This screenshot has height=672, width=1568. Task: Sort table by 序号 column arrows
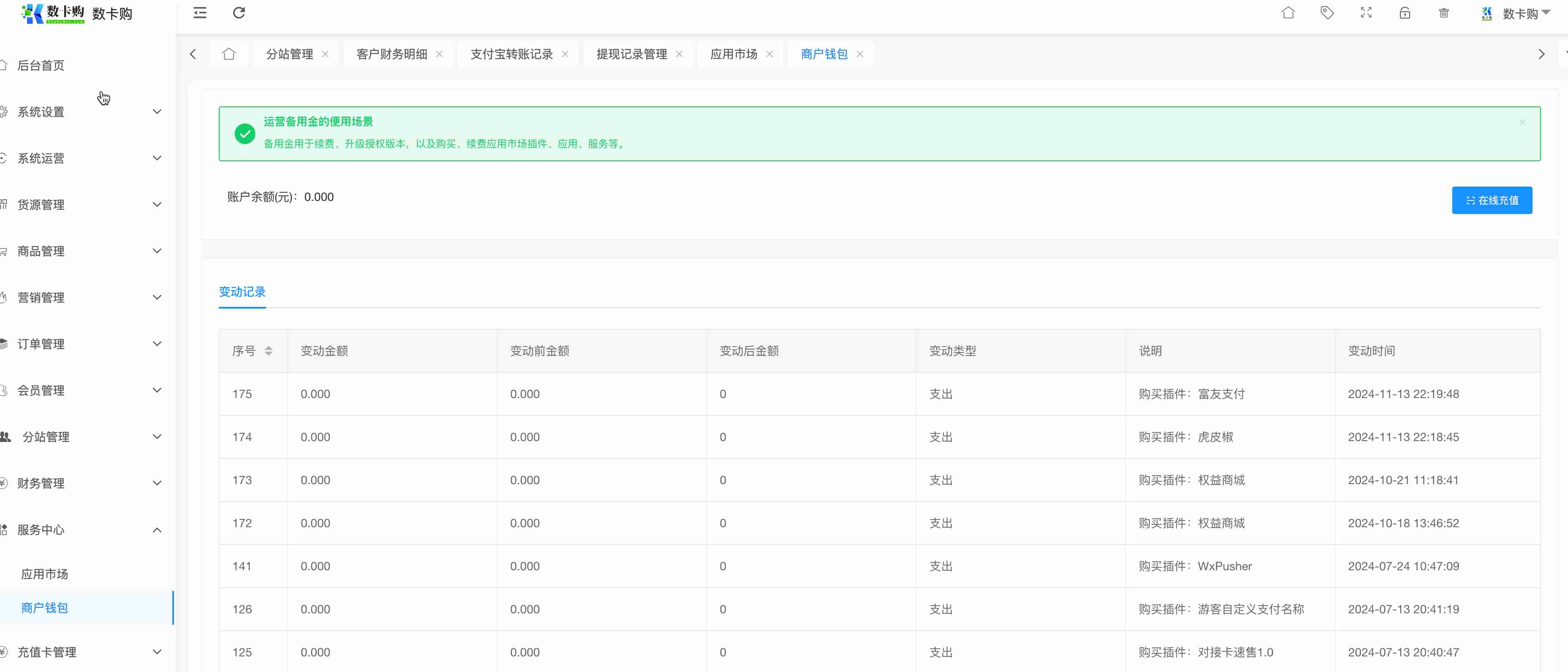click(268, 351)
